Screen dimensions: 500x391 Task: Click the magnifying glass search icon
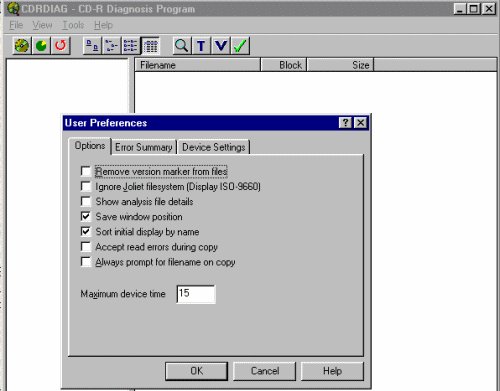pos(182,45)
